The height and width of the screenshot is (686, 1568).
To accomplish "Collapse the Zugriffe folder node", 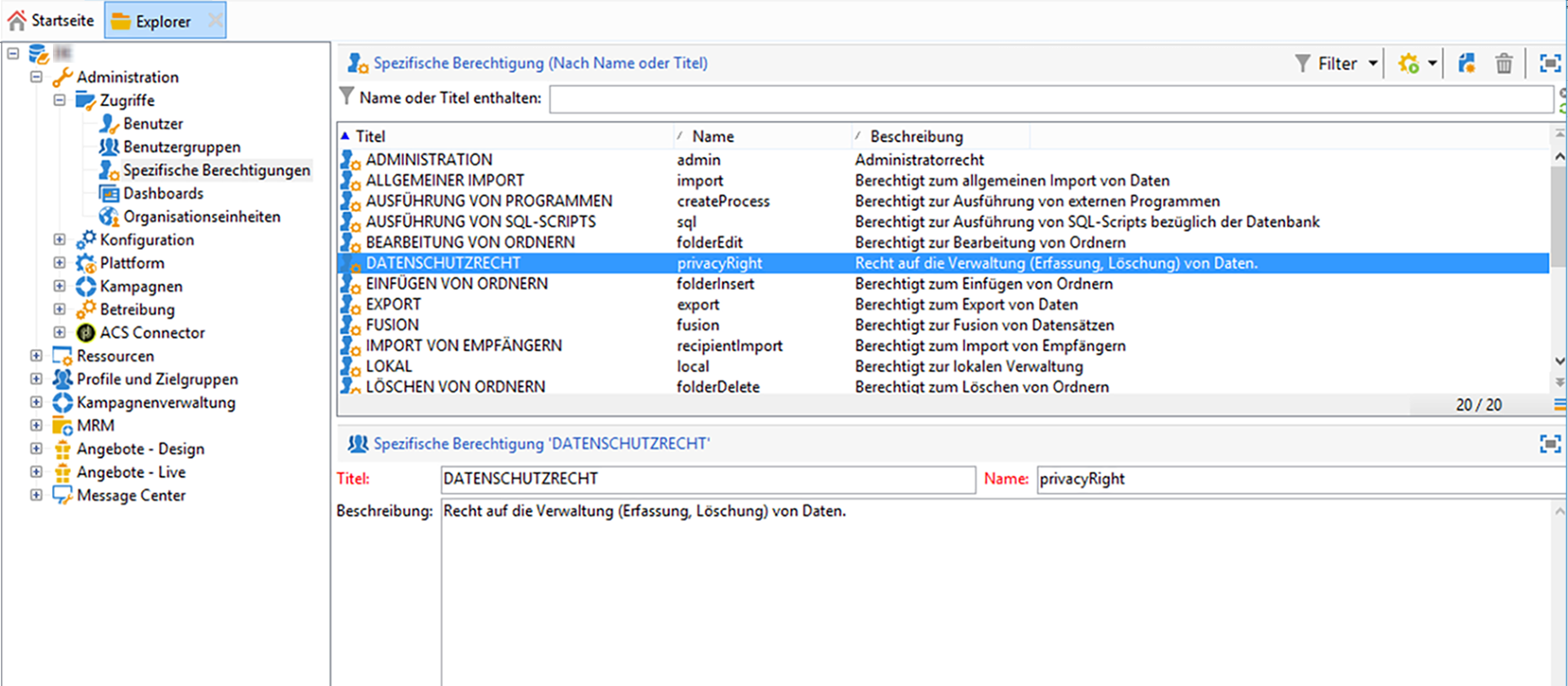I will tap(60, 101).
